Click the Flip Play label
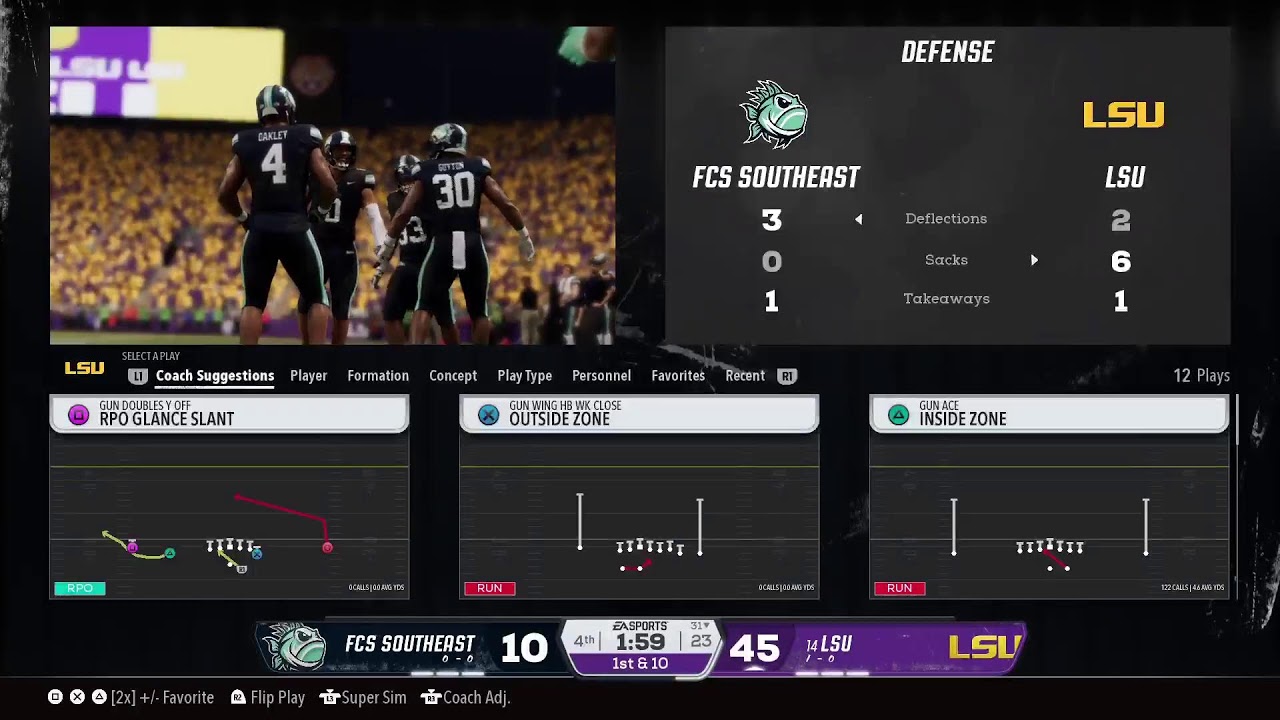 click(278, 697)
